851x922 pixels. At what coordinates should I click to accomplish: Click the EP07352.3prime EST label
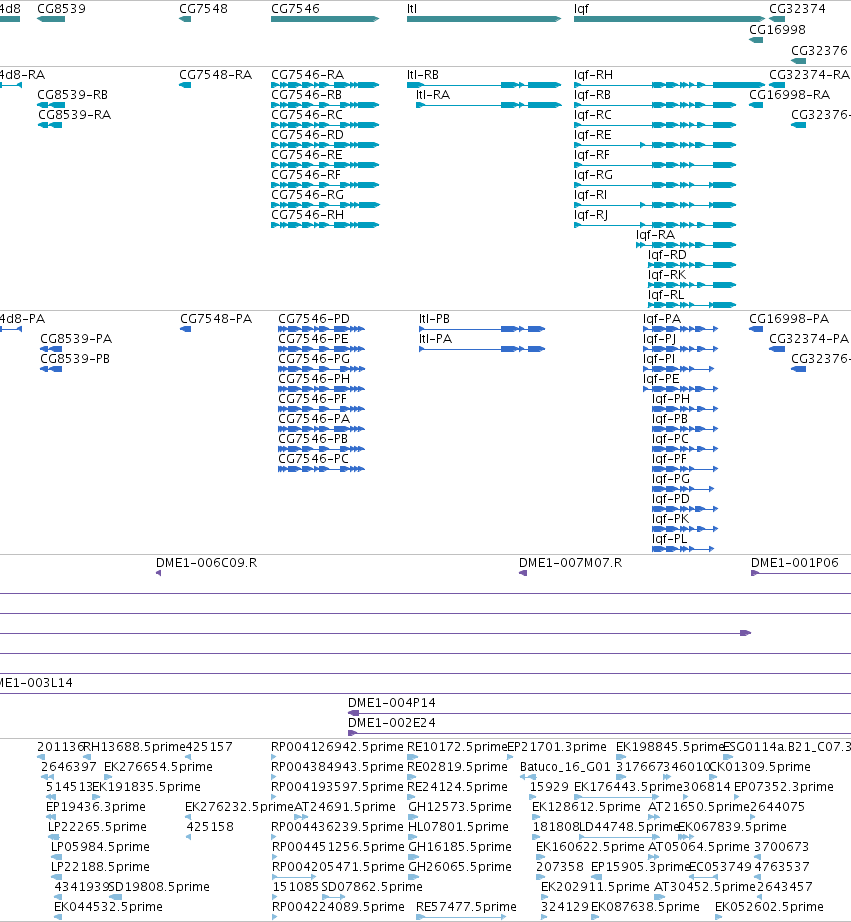pyautogui.click(x=784, y=787)
